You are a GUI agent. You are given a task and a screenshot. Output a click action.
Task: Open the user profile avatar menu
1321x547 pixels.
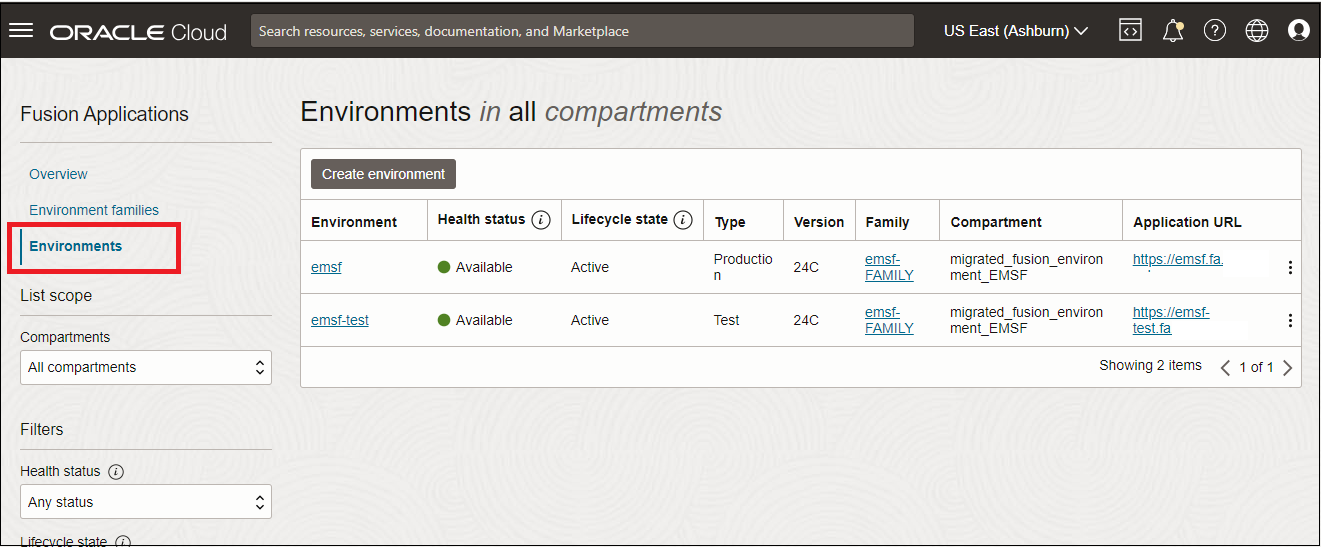pyautogui.click(x=1298, y=31)
